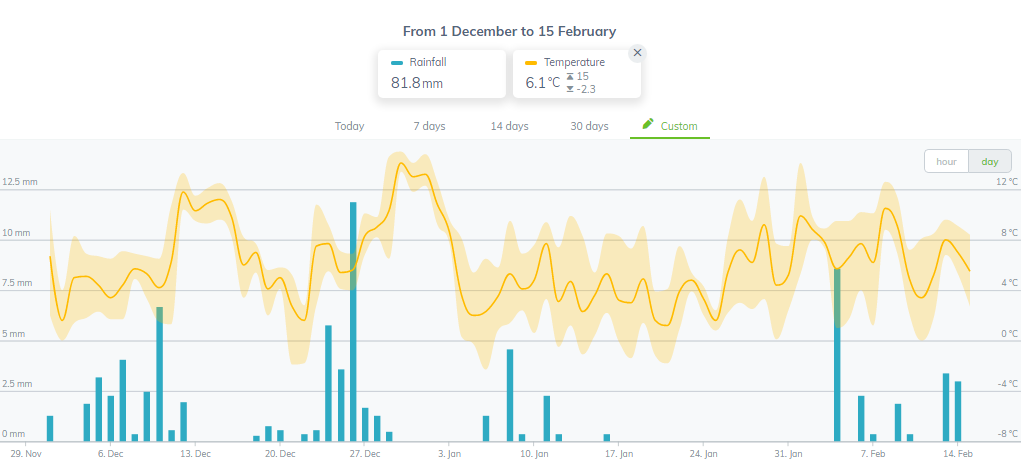The image size is (1021, 473).
Task: Select the Today range tab
Action: click(x=350, y=126)
